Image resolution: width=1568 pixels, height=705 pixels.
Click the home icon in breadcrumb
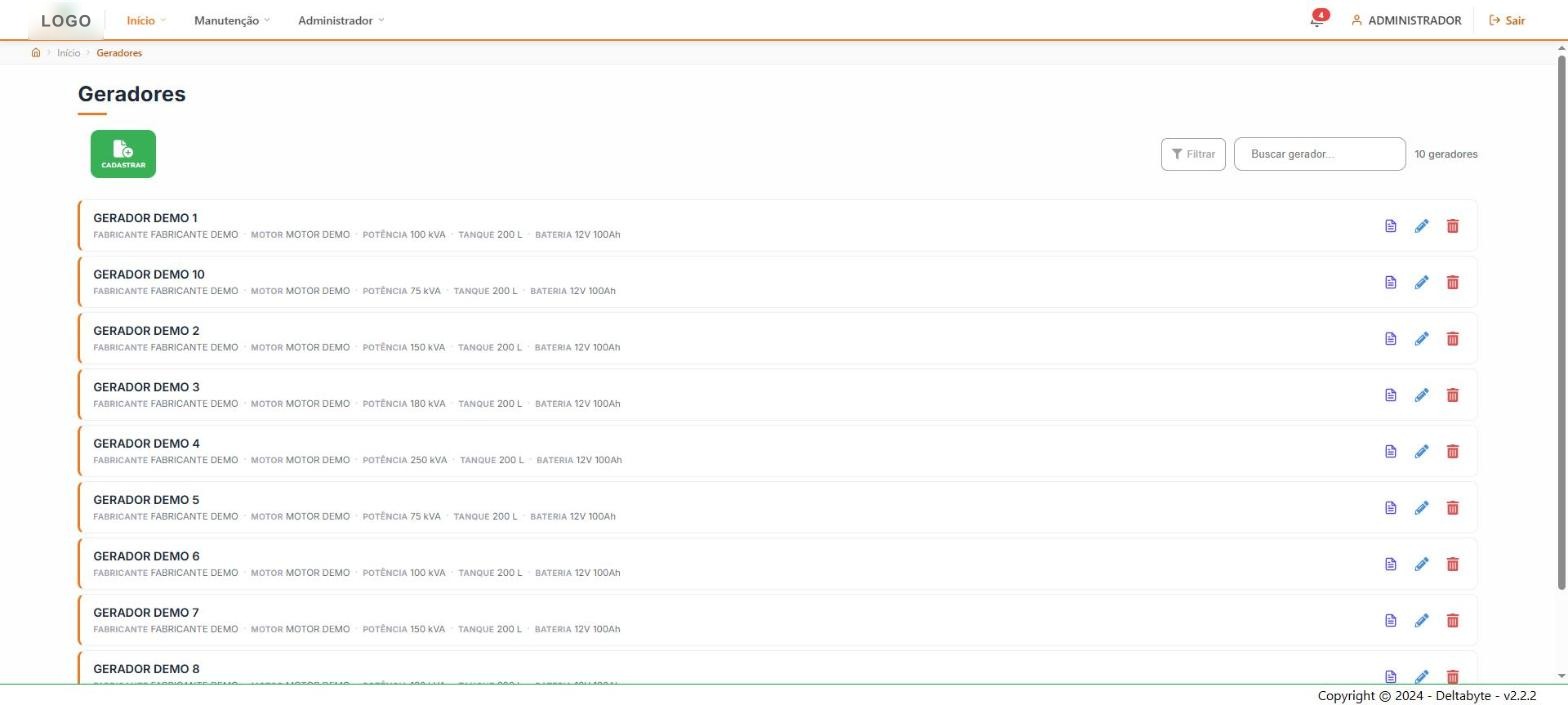click(x=36, y=53)
